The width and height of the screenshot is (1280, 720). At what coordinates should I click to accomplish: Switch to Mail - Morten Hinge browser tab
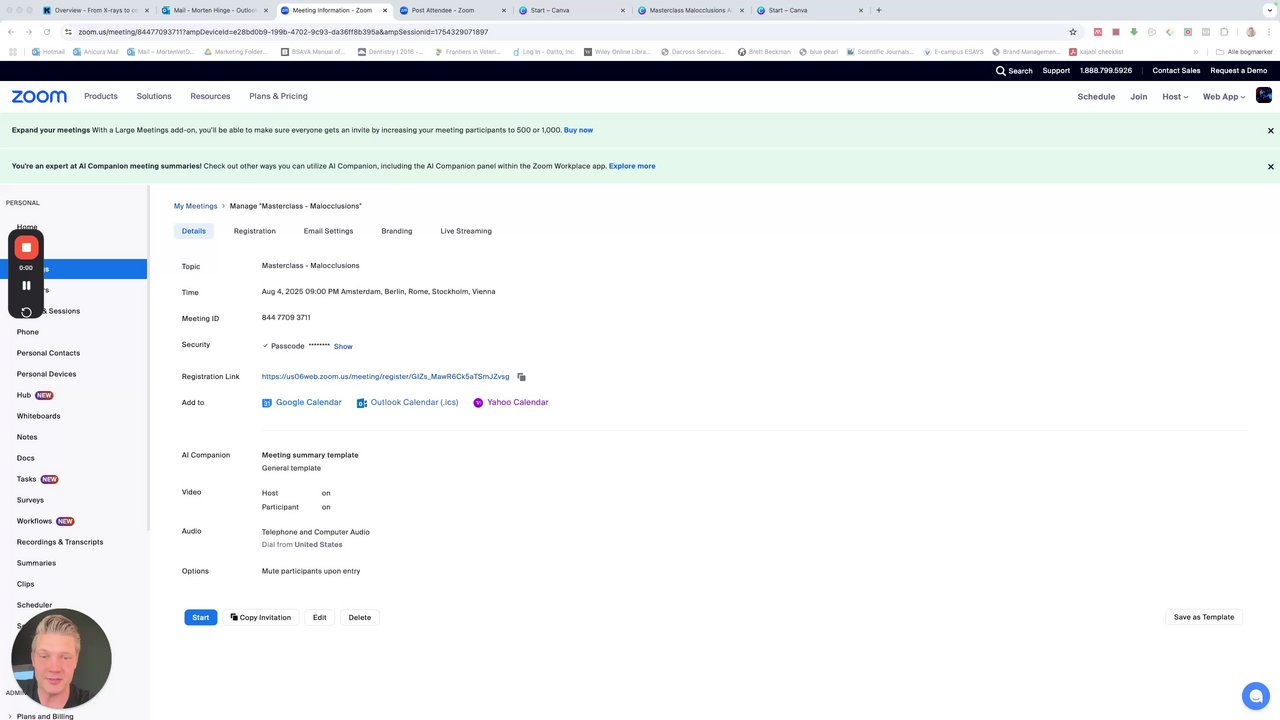pos(215,10)
